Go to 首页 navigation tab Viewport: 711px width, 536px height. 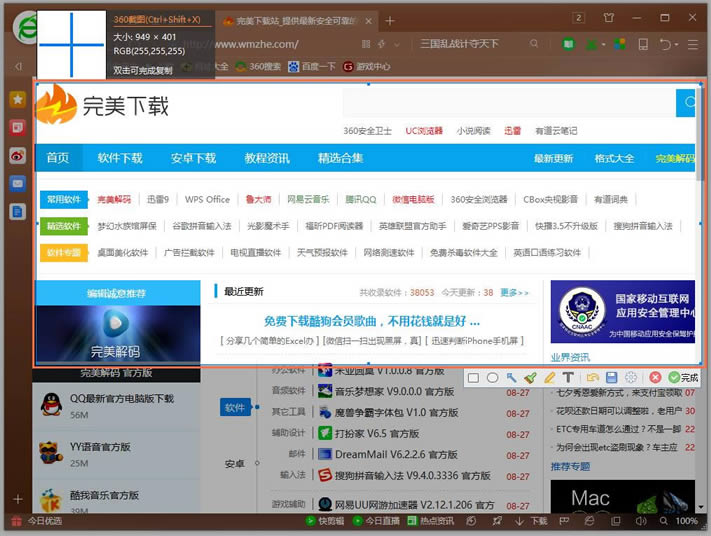tap(58, 158)
